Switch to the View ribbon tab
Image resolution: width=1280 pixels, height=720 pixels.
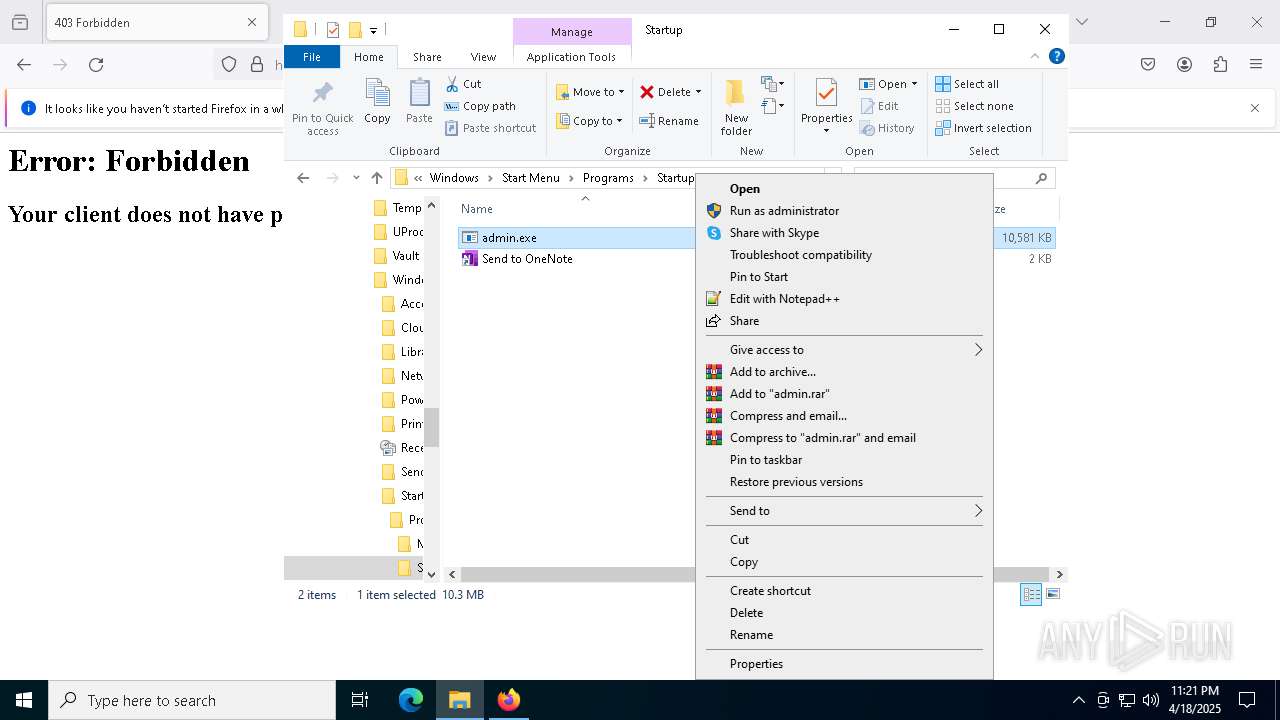click(483, 57)
